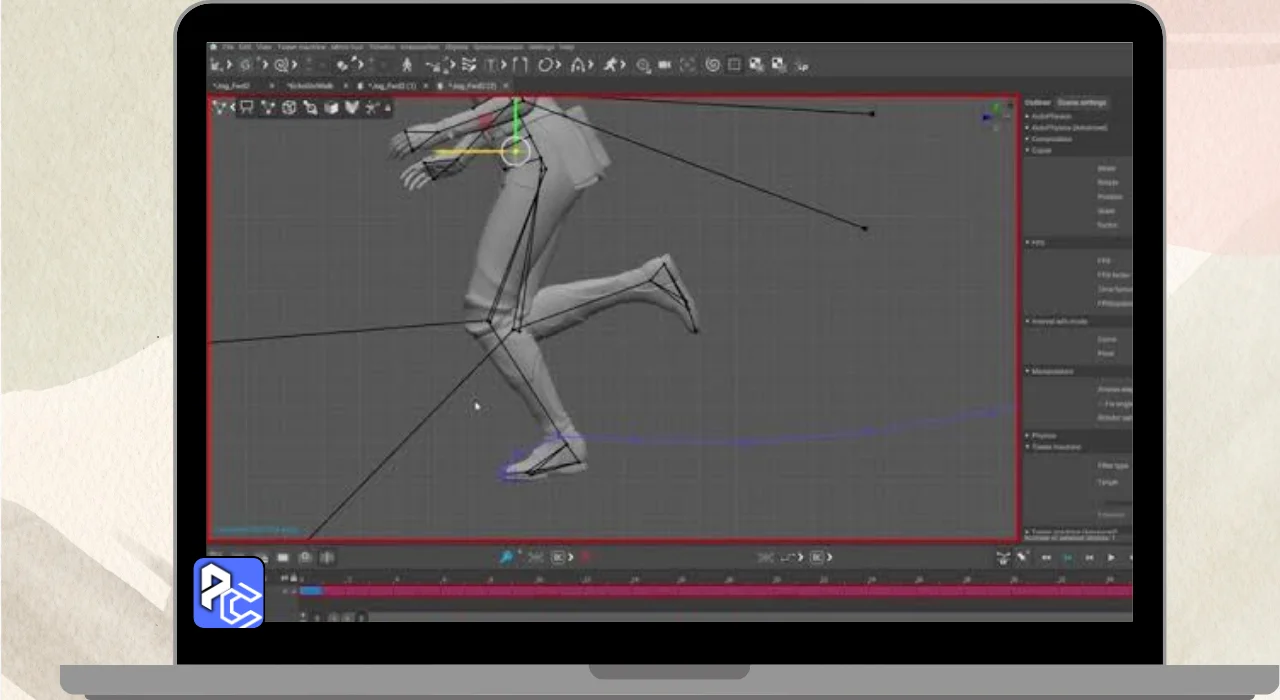Click the blue key icon above timeline
The image size is (1280, 700).
pyautogui.click(x=506, y=557)
